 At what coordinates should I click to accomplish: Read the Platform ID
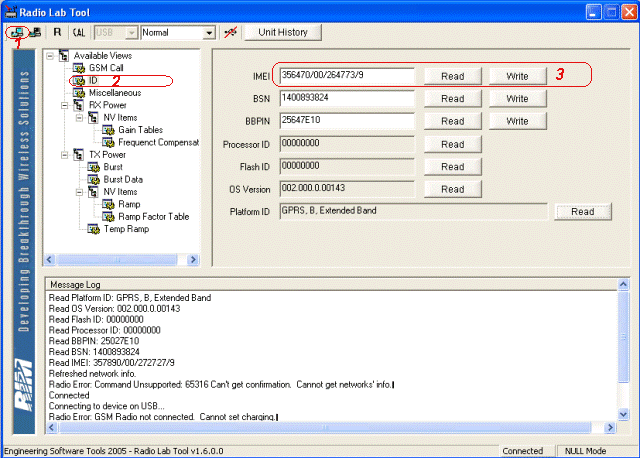point(582,211)
